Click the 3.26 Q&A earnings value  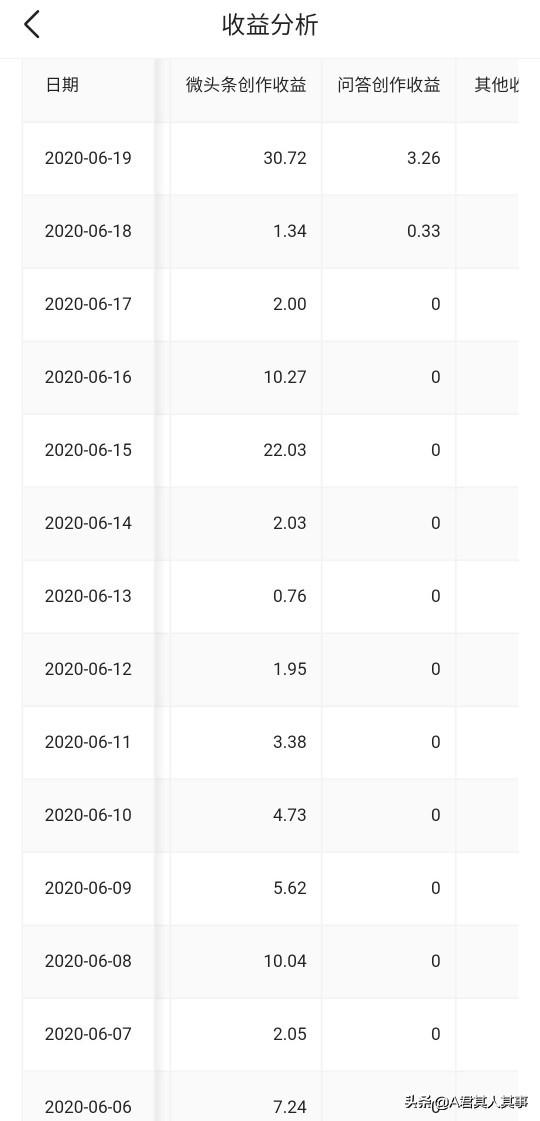coord(423,158)
